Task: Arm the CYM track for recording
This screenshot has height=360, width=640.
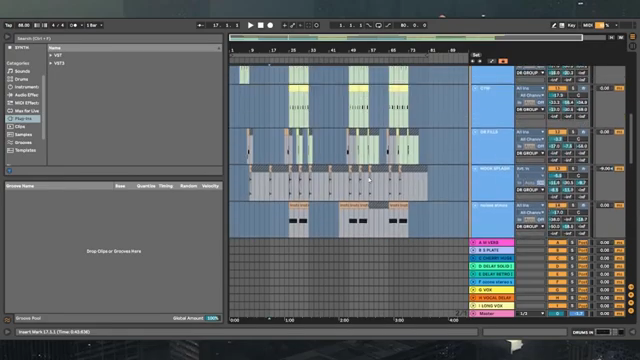Action: click(583, 88)
